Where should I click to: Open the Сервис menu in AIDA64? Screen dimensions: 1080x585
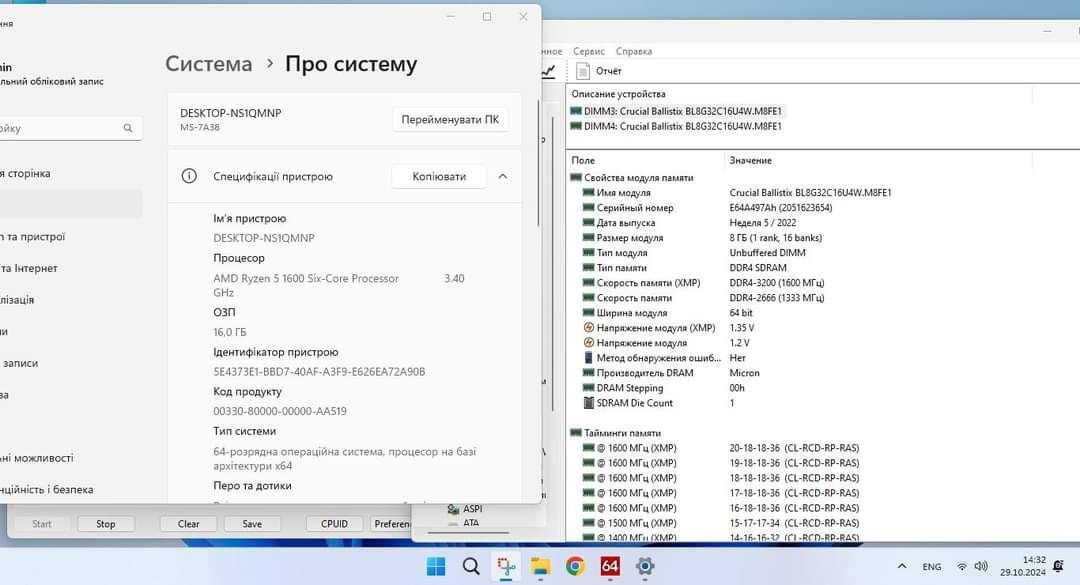[589, 51]
